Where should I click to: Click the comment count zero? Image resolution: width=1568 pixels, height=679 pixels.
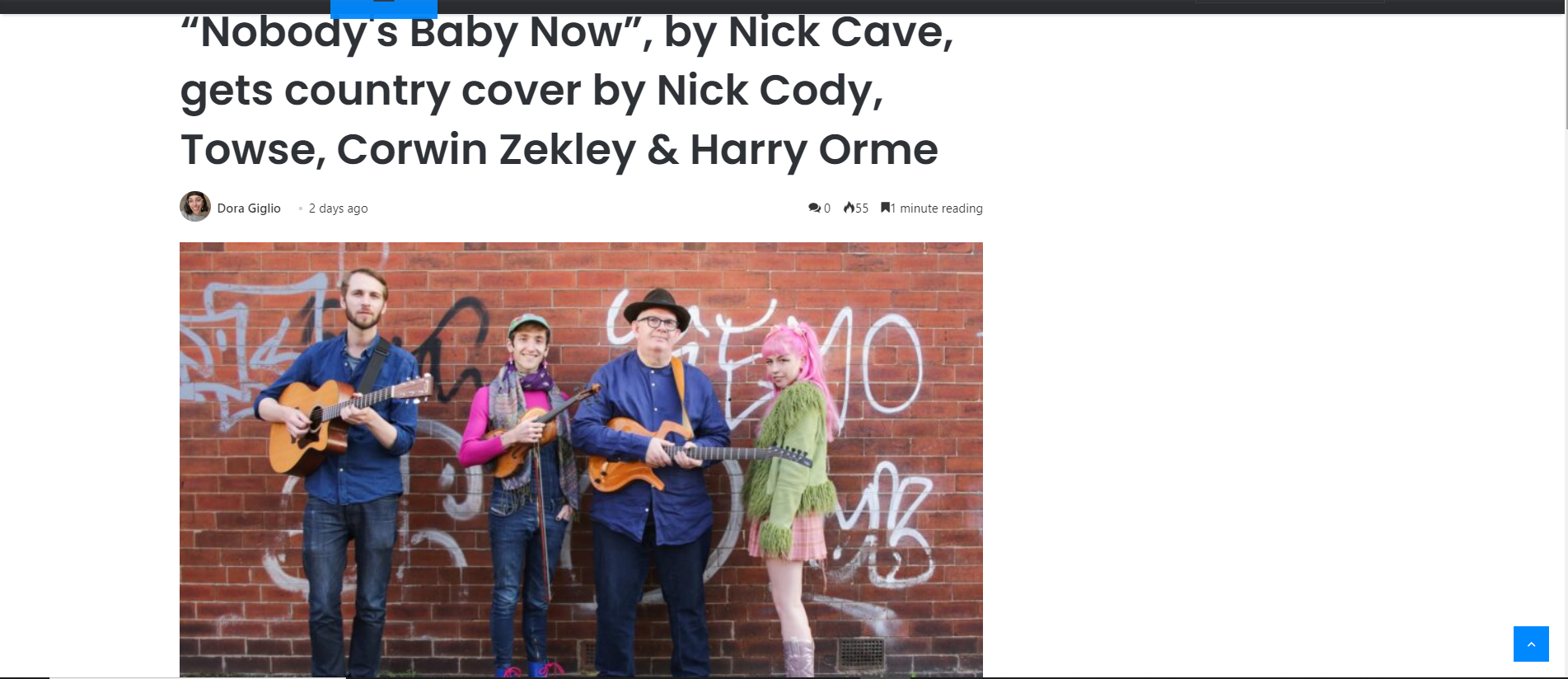(827, 208)
